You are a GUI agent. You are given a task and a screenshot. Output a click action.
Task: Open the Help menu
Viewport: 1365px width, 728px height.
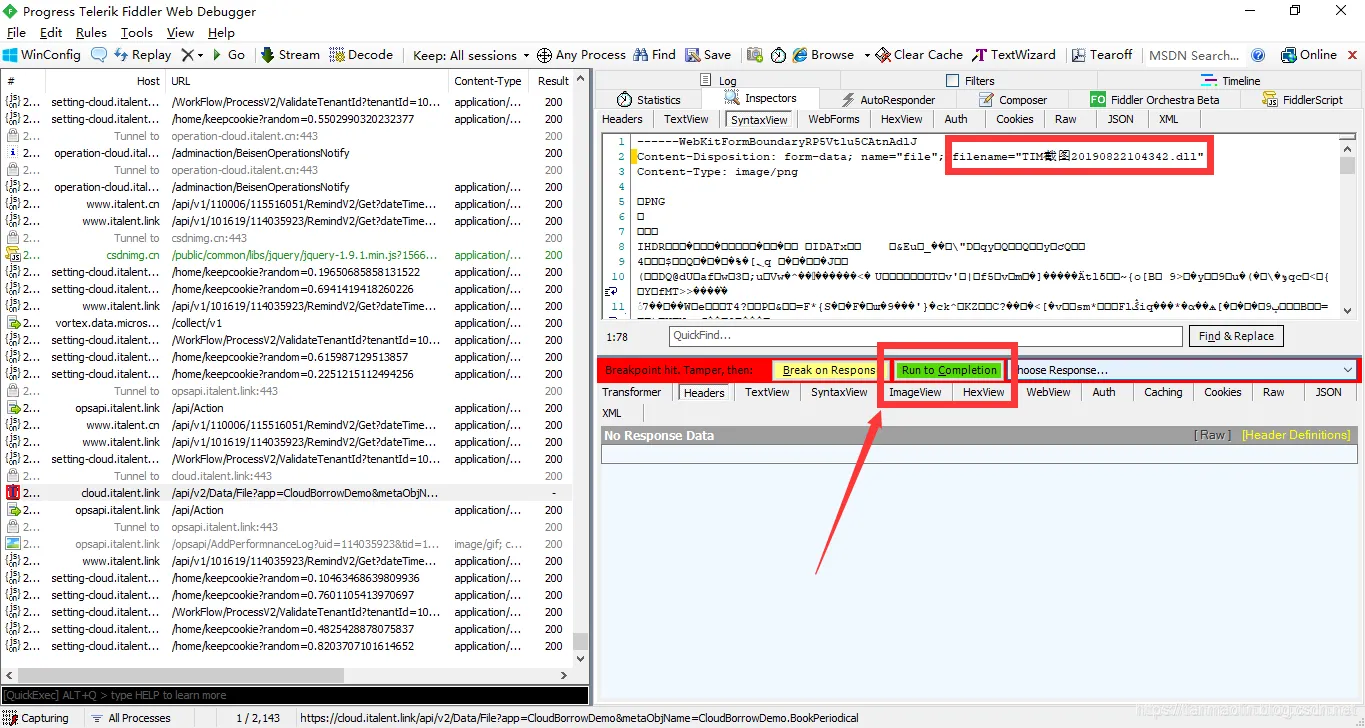(221, 33)
